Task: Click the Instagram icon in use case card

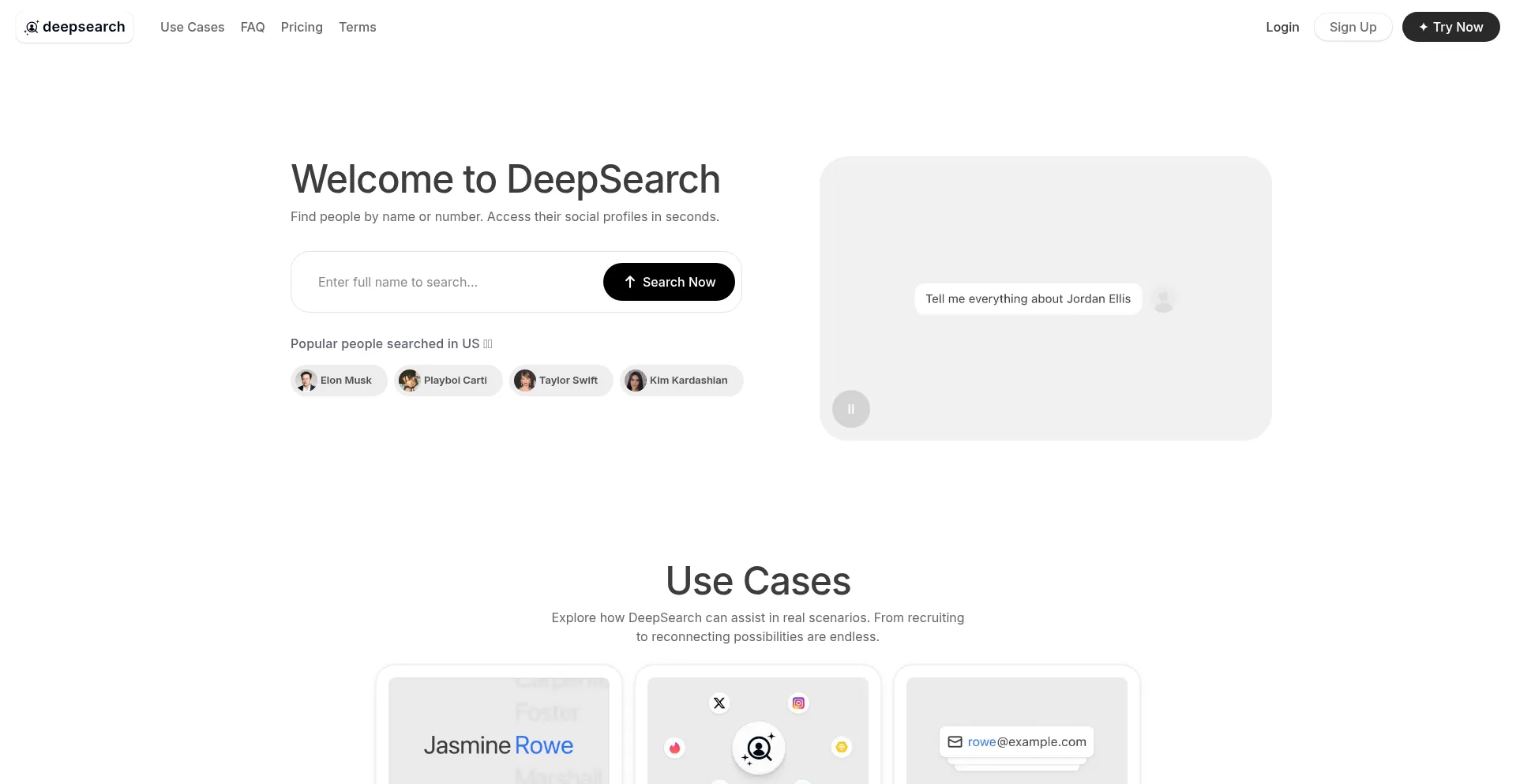Action: coord(798,703)
